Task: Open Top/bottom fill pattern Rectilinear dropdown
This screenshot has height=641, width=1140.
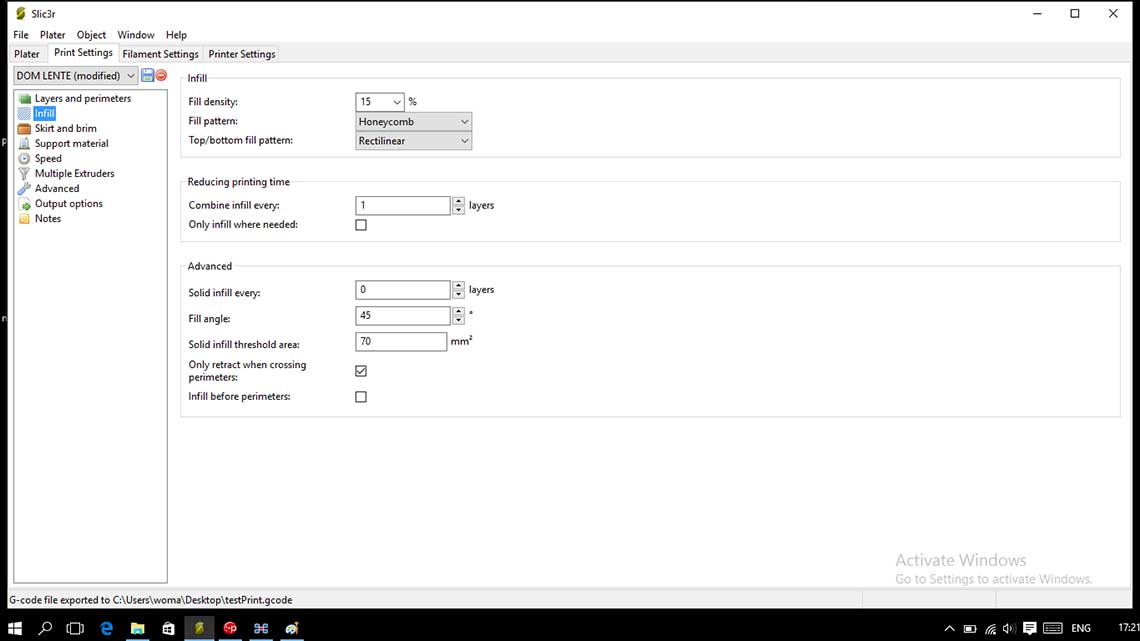Action: pos(414,141)
